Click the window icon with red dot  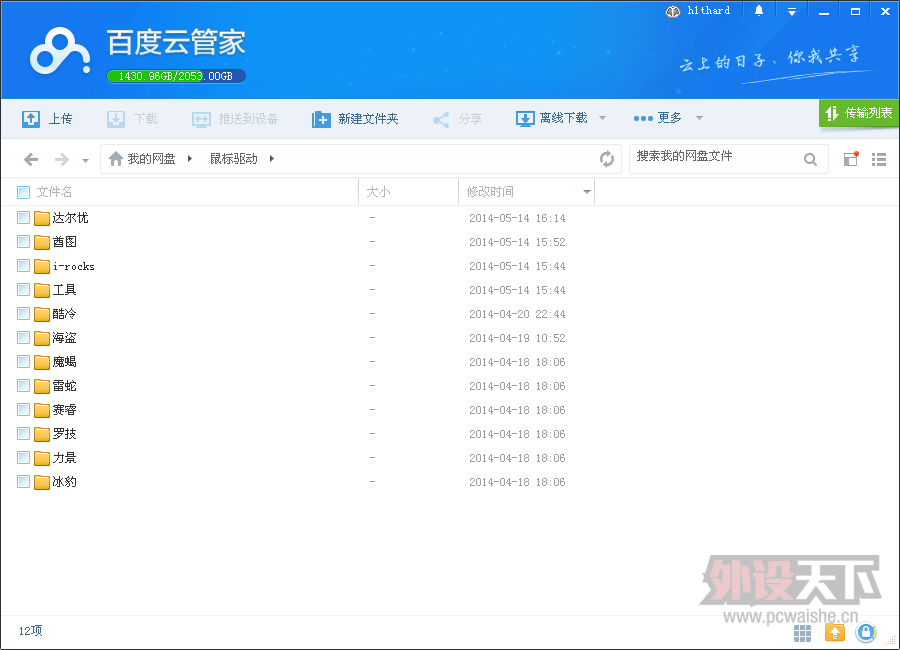pyautogui.click(x=851, y=158)
